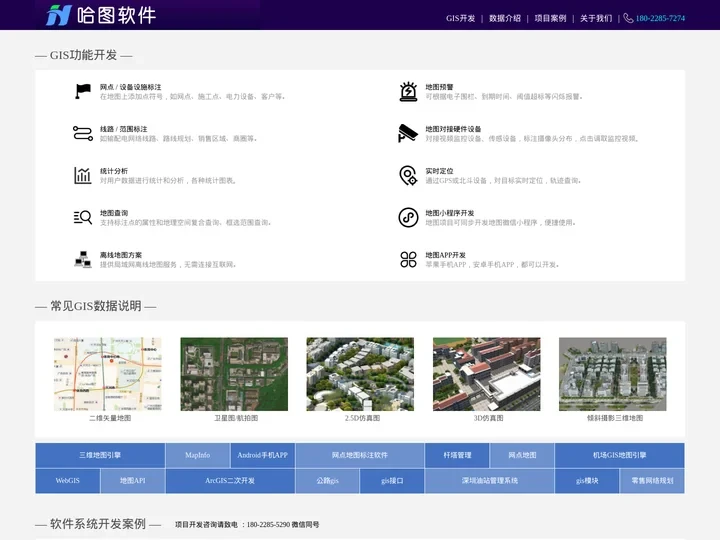This screenshot has width=720, height=540.
Task: Open the 2.5D仿真图 thumbnail image
Action: point(360,374)
